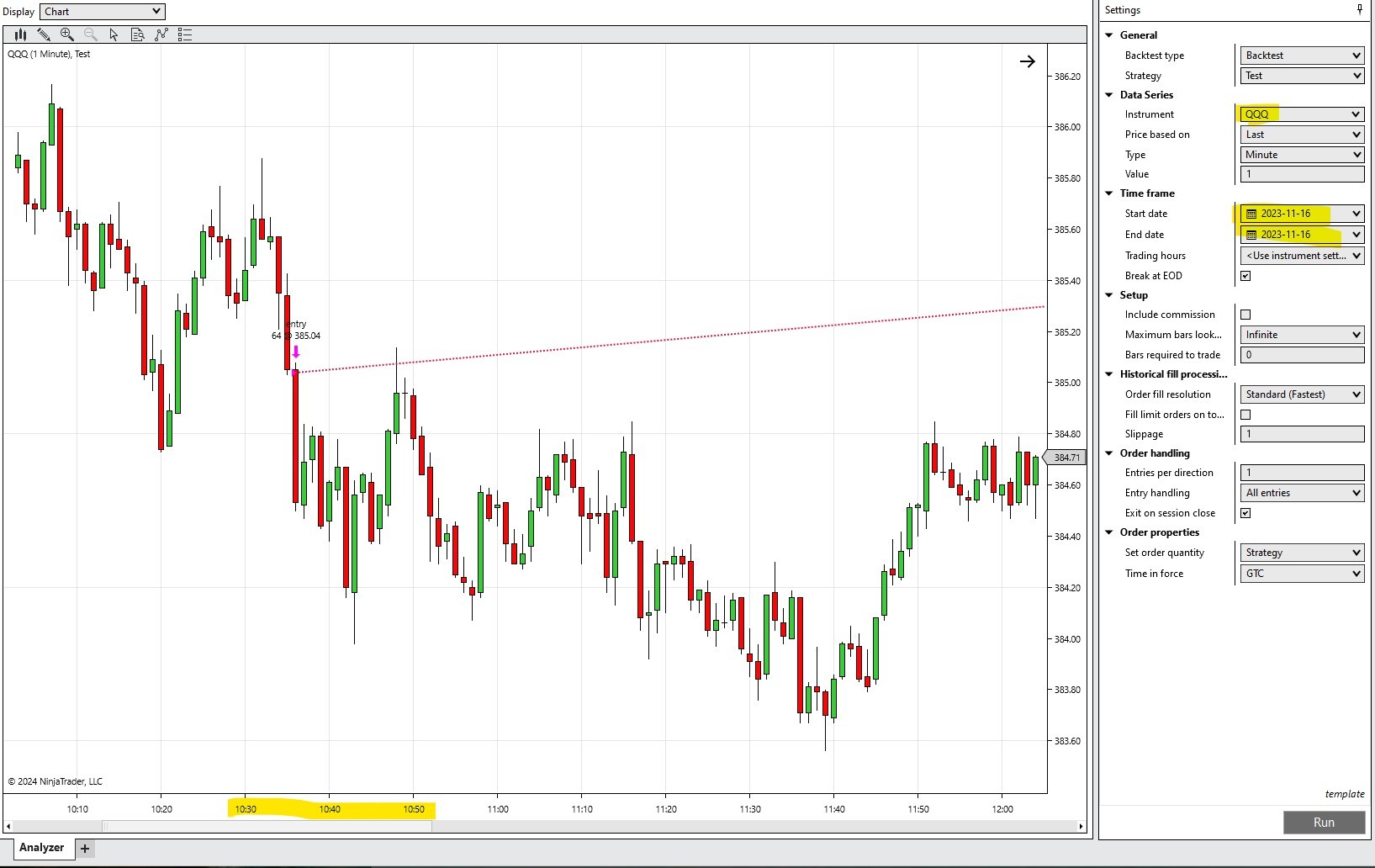The image size is (1375, 868).
Task: Select the cursor pointer tool icon
Action: [114, 34]
